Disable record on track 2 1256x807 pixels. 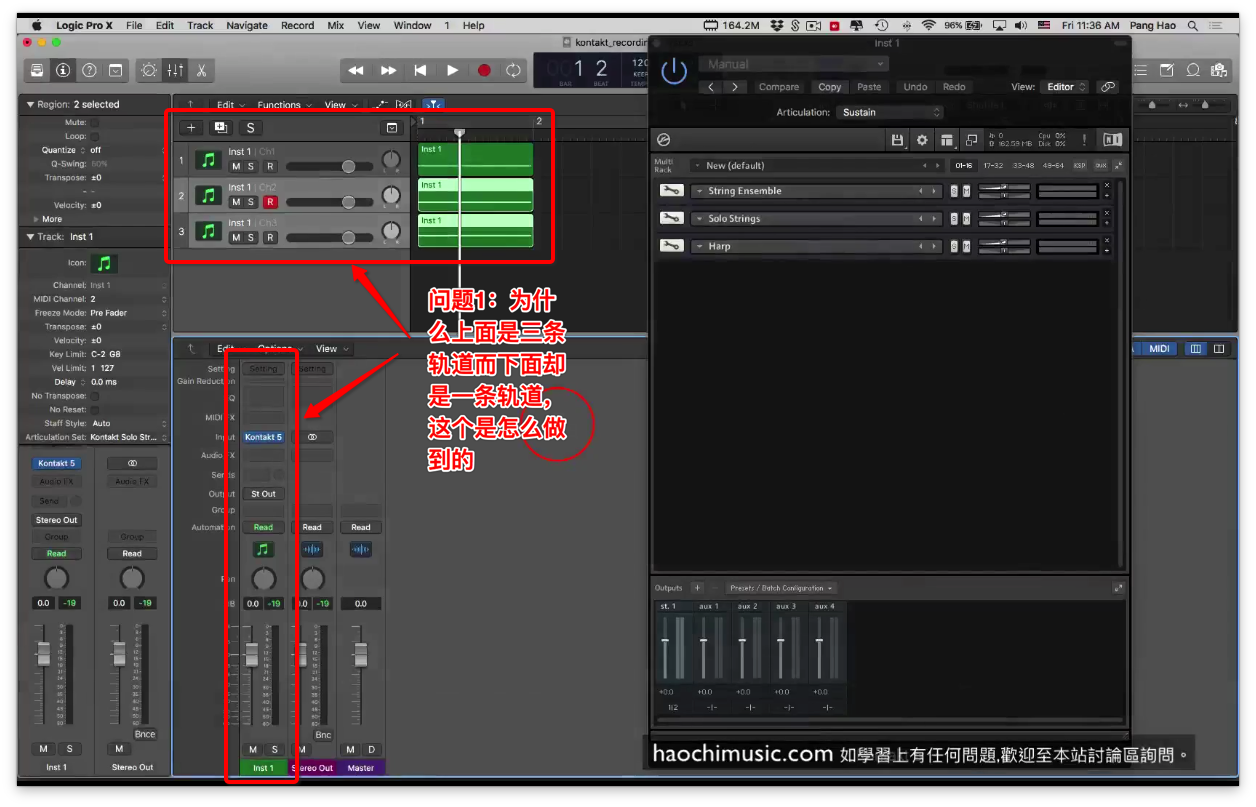(x=270, y=202)
